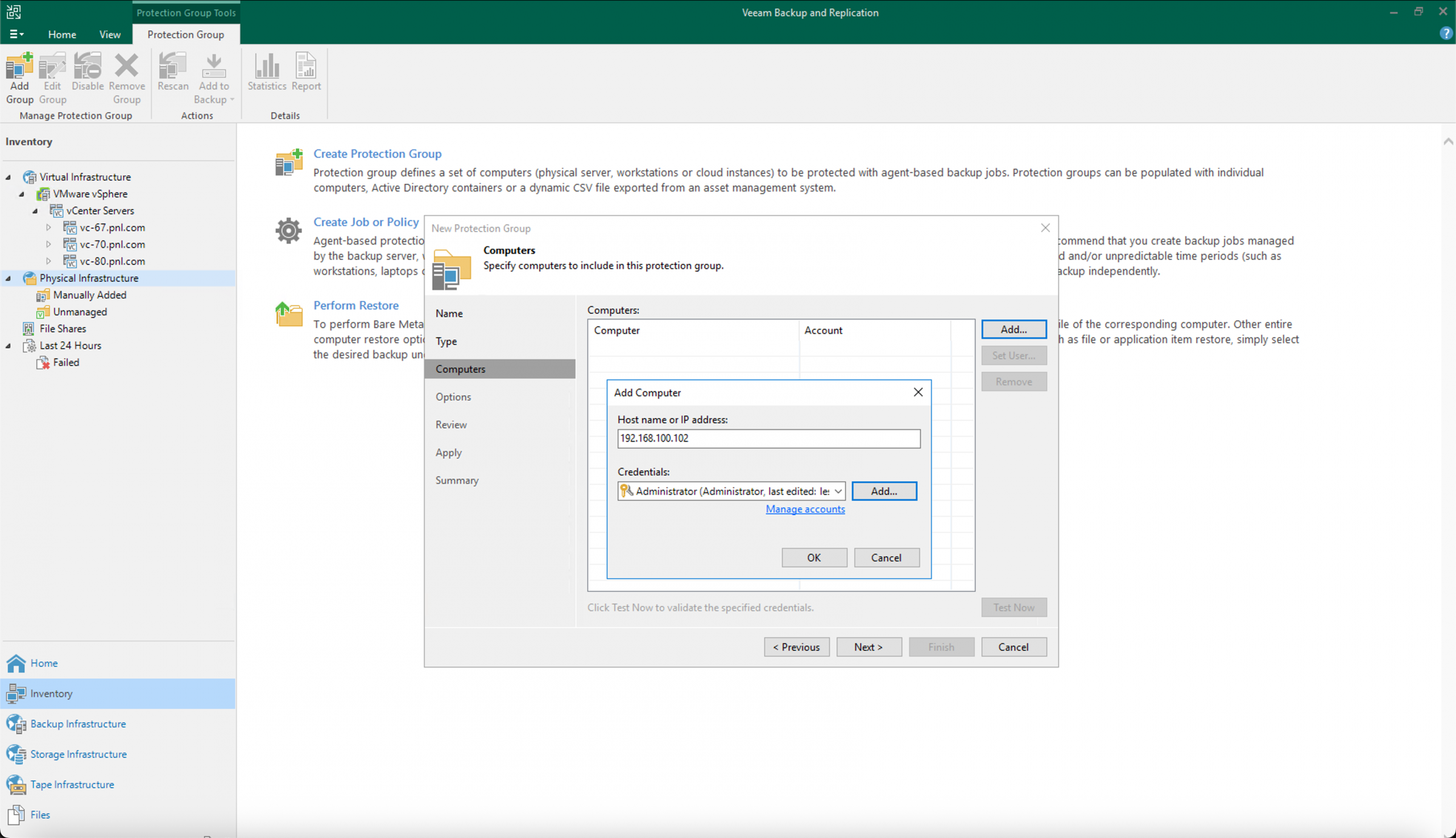Collapse the vCenter Servers tree node
The width and height of the screenshot is (1456, 838).
[35, 211]
